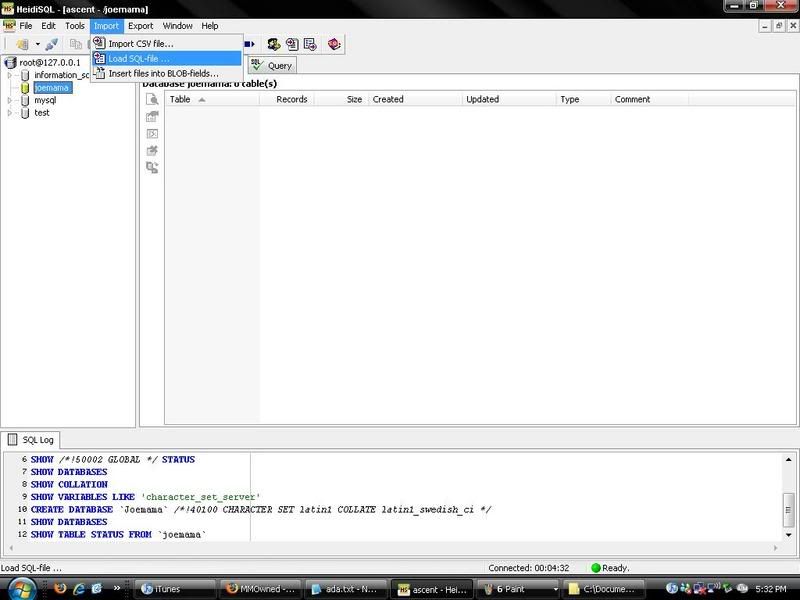Expand the mysql database node
Viewport: 800px width, 600px height.
pos(9,101)
